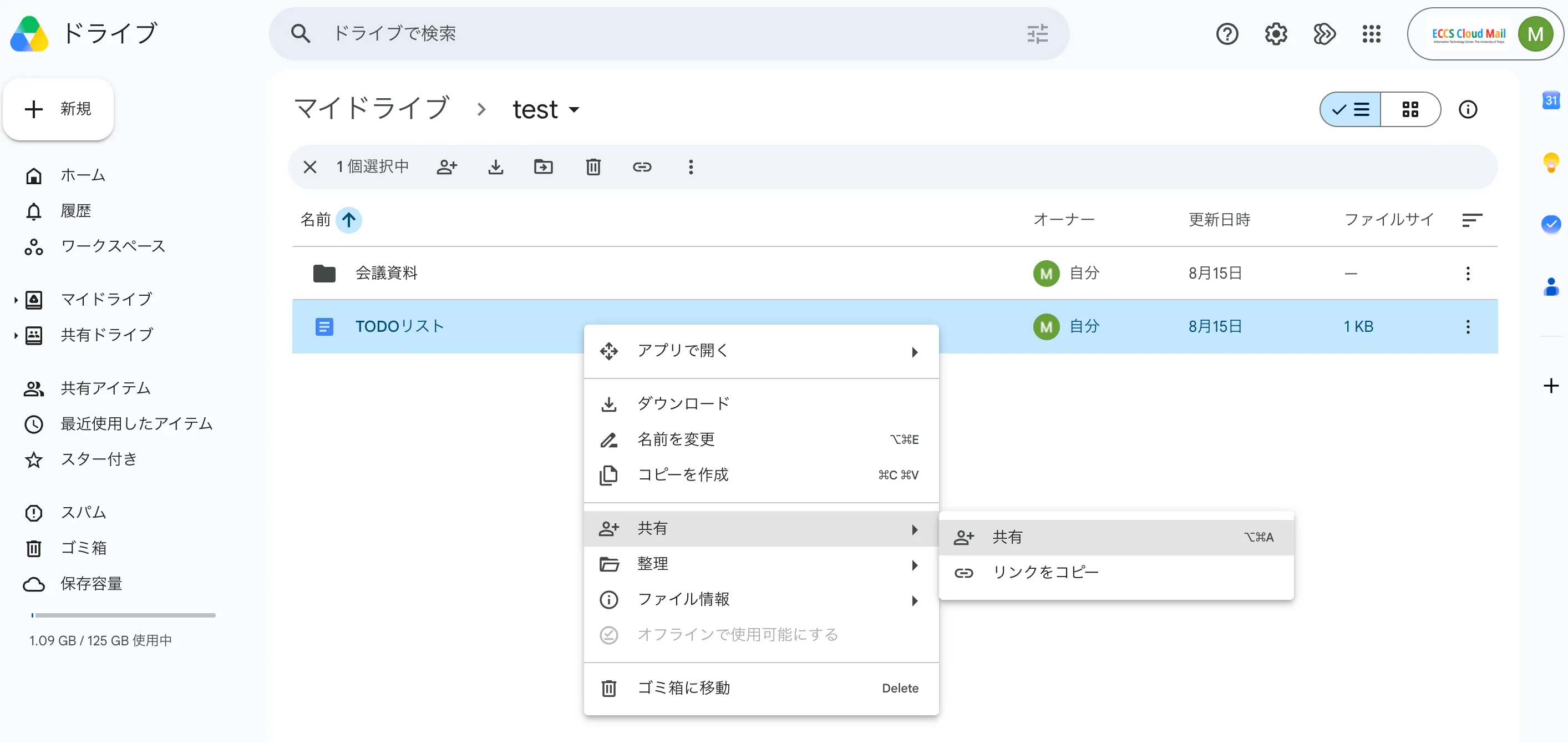Choose ダウンロード from context menu
The width and height of the screenshot is (1568, 743).
pyautogui.click(x=761, y=404)
